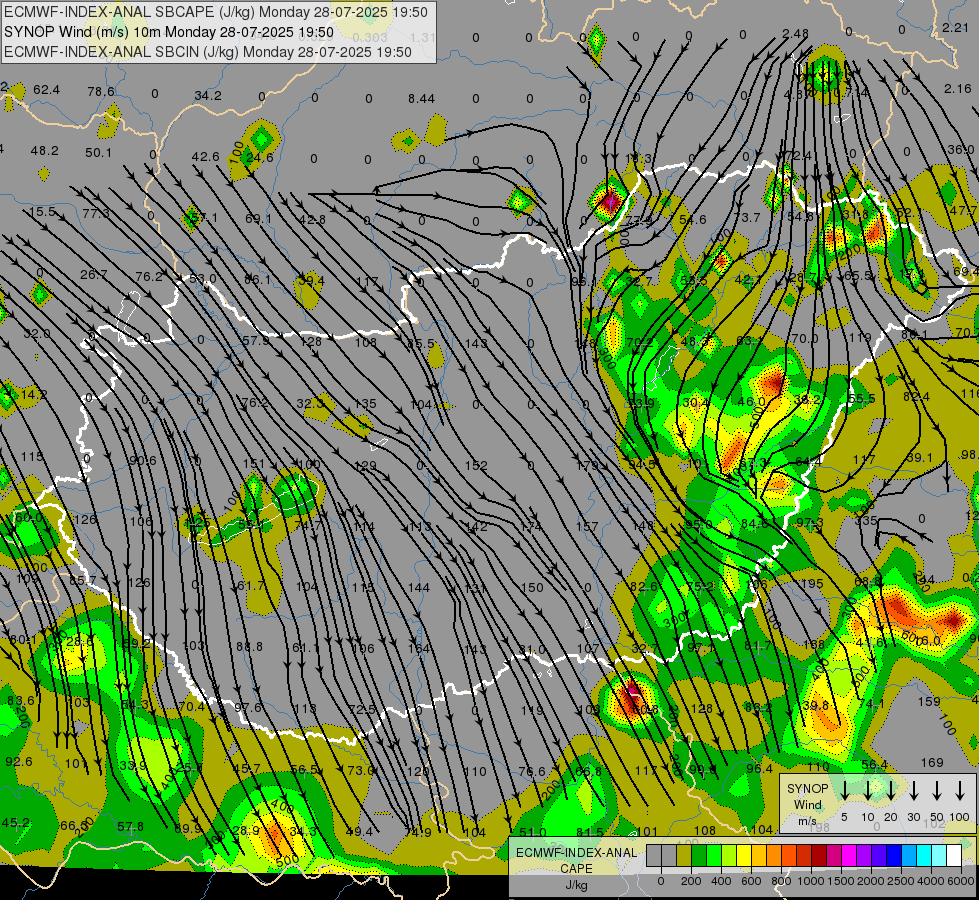Click the map value 174

[531, 527]
